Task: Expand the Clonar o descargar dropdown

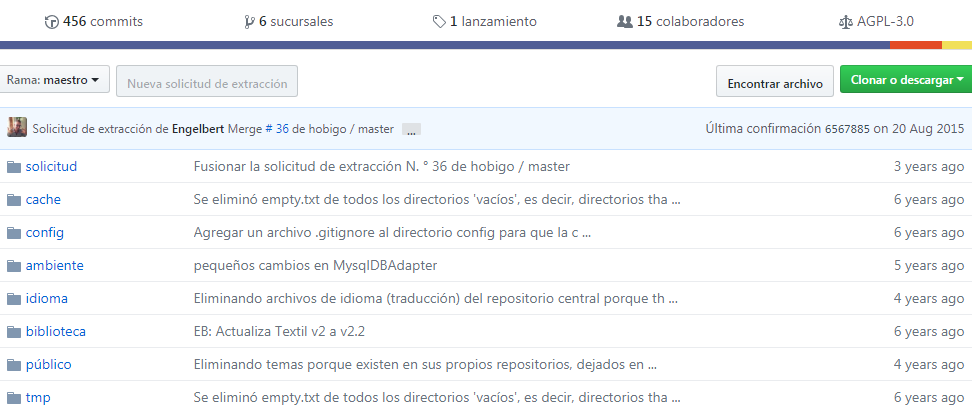Action: coord(906,79)
